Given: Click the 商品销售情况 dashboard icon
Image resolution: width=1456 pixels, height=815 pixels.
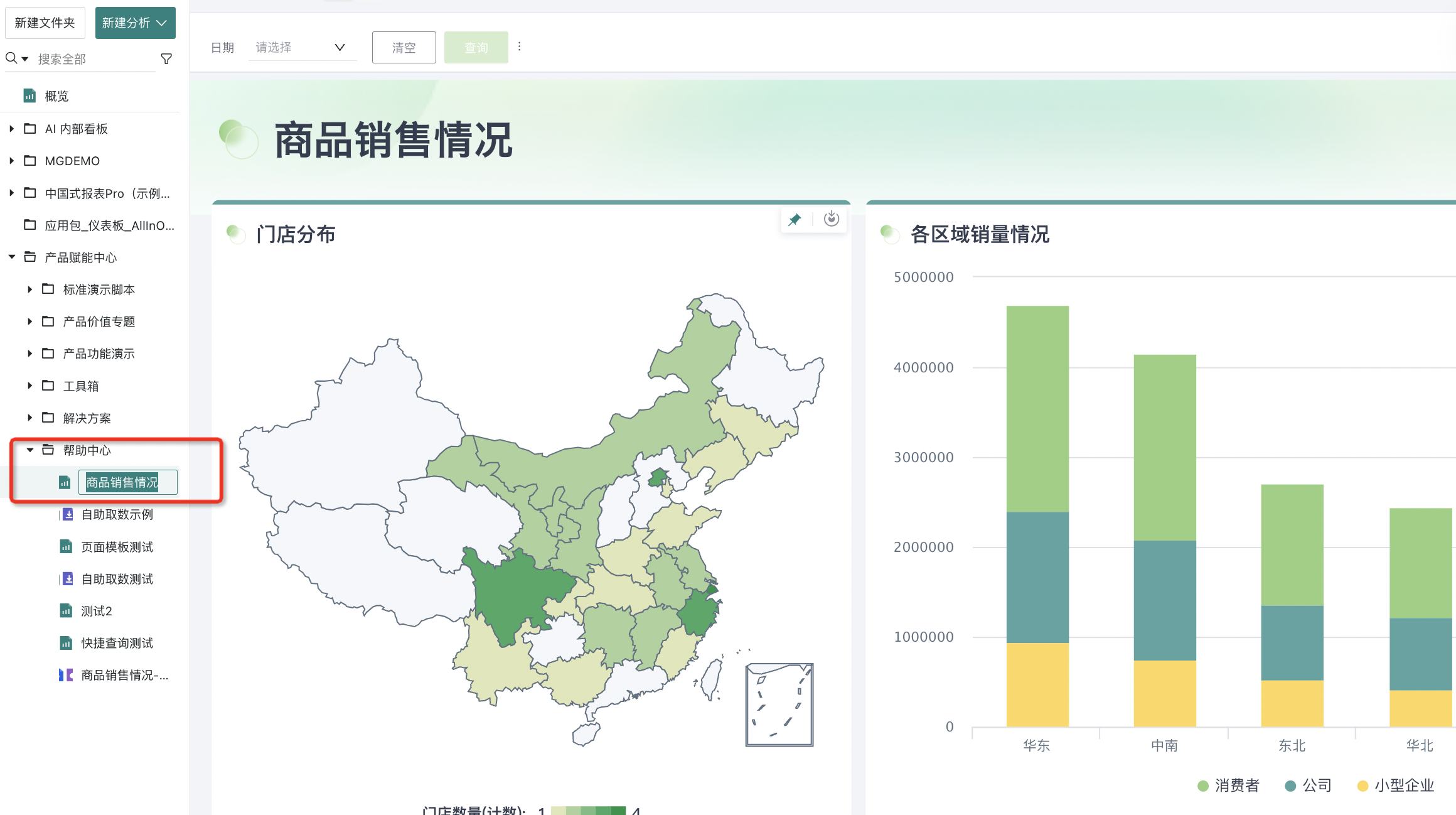Looking at the screenshot, I should (x=65, y=482).
